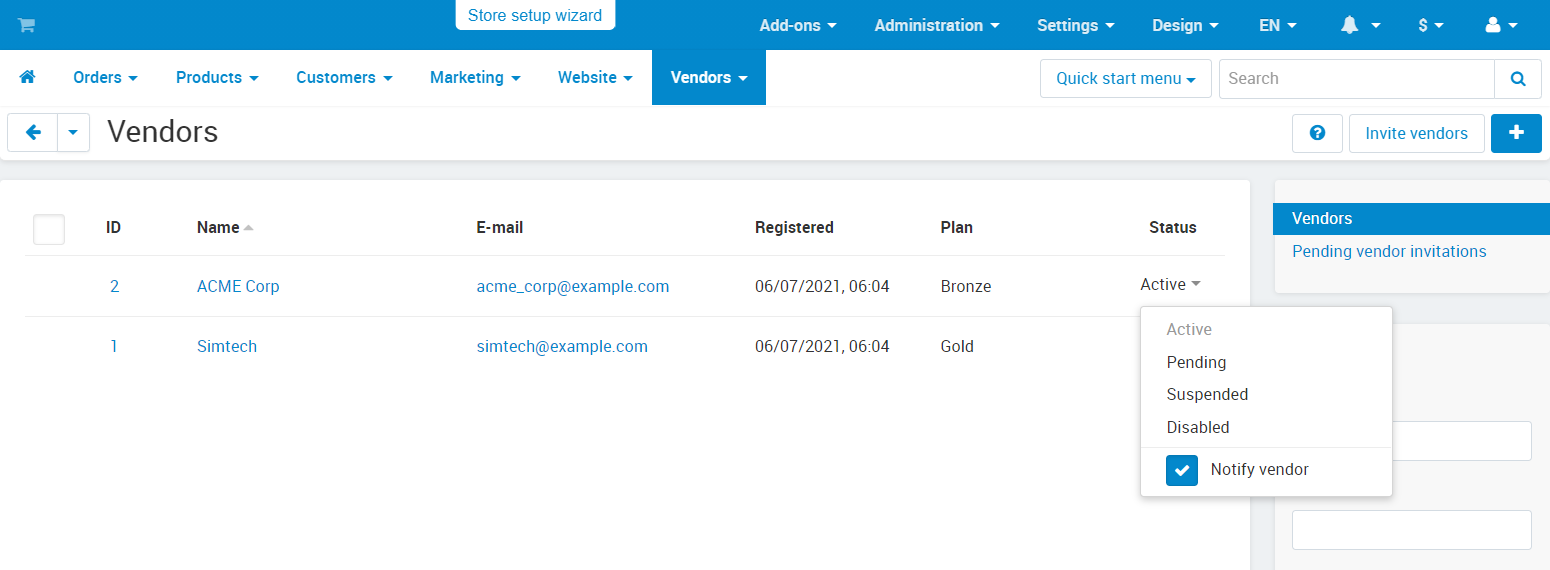This screenshot has height=570, width=1550.
Task: Select Suspended in status menu
Action: coord(1207,394)
